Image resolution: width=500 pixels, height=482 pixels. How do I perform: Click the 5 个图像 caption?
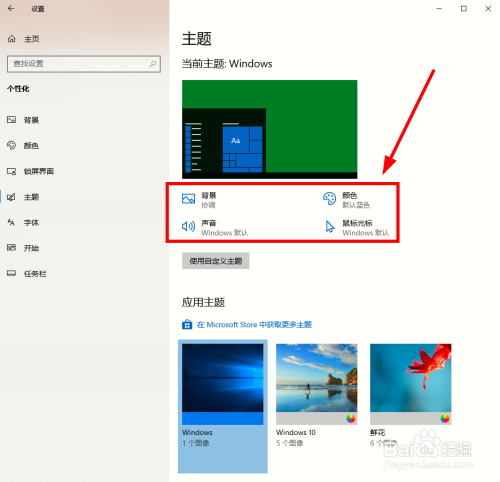[x=290, y=443]
